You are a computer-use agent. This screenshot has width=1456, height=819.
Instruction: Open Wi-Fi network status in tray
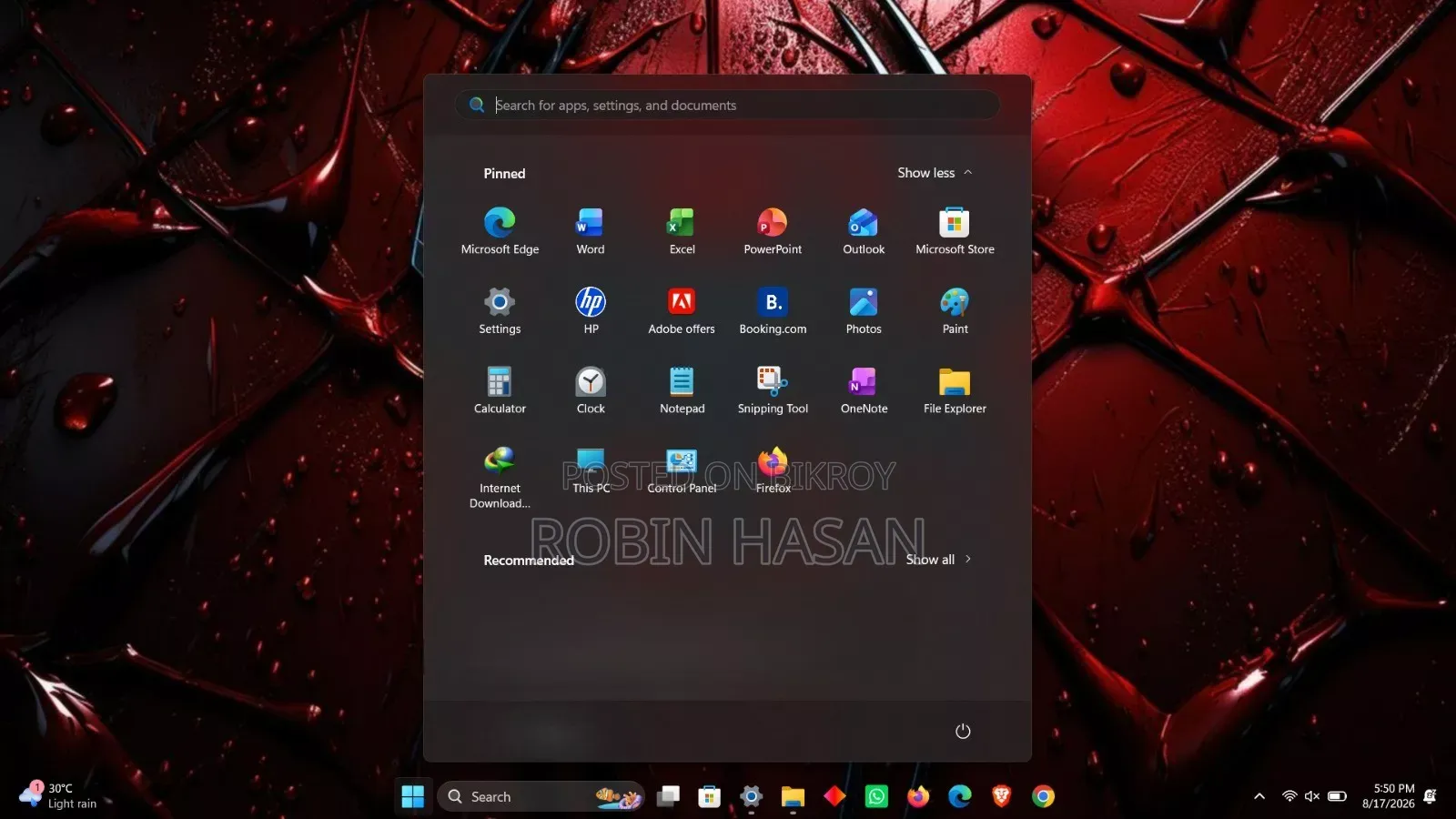(x=1289, y=797)
